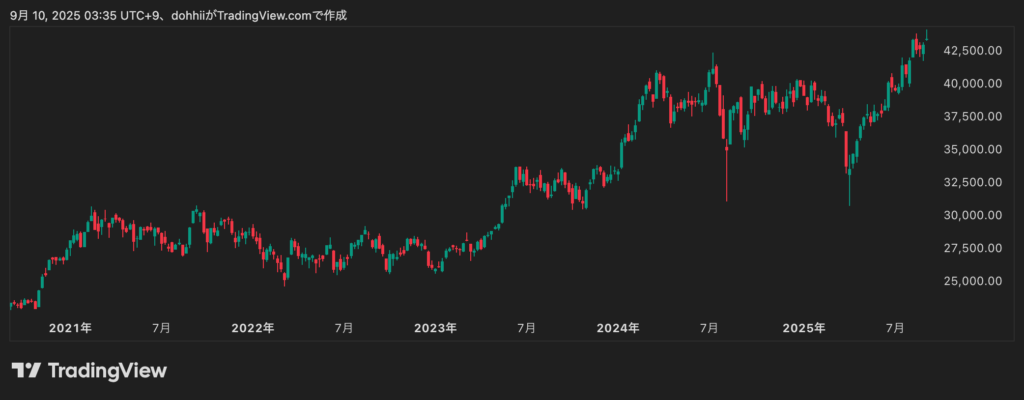Click the 25,000.00 price axis label

(x=973, y=281)
